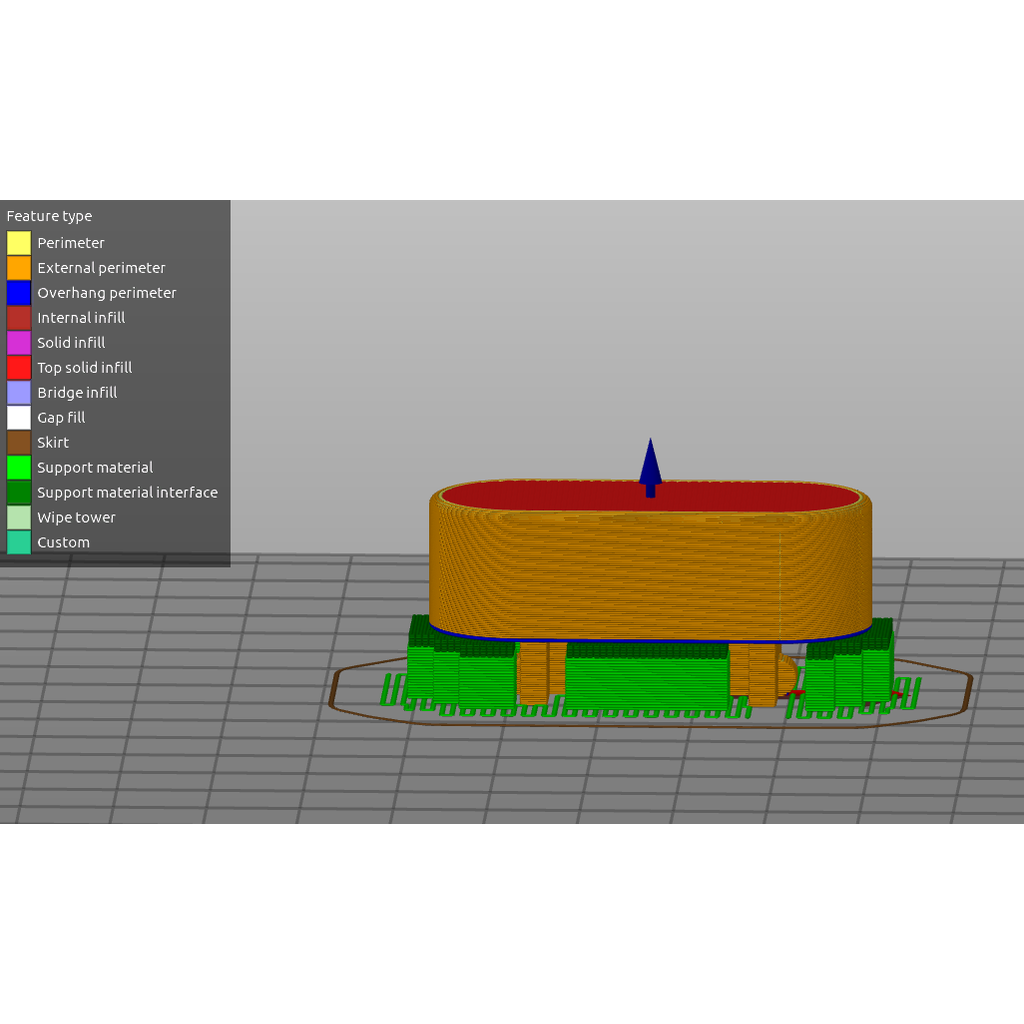Viewport: 1024px width, 1024px height.
Task: Click the Support material label text
Action: coord(95,468)
